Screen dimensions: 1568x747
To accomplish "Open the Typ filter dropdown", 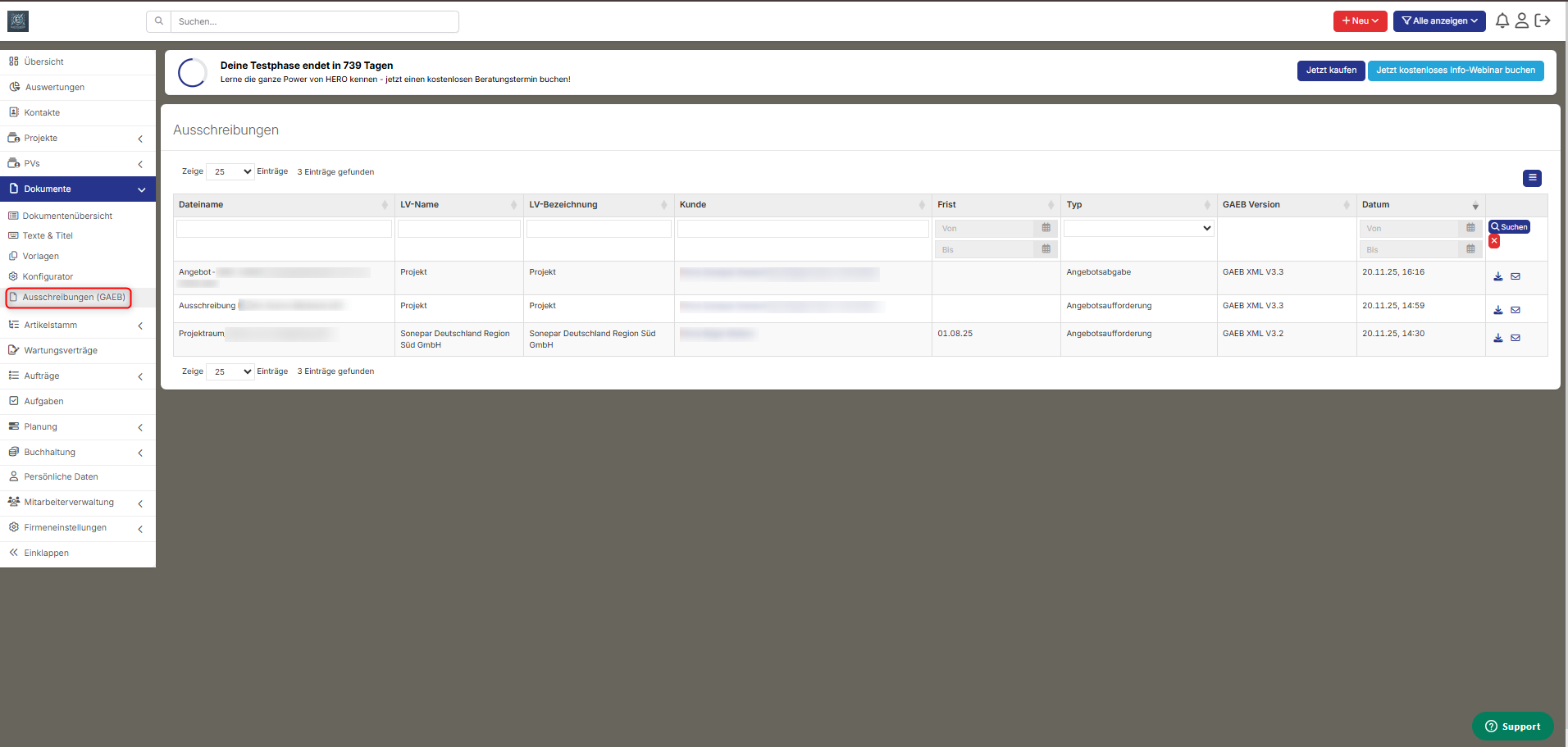I will tap(1138, 229).
